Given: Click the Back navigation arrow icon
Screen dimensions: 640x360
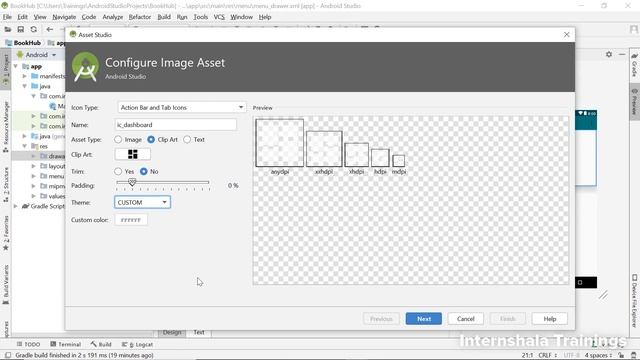Looking at the screenshot, I should tap(49, 29).
